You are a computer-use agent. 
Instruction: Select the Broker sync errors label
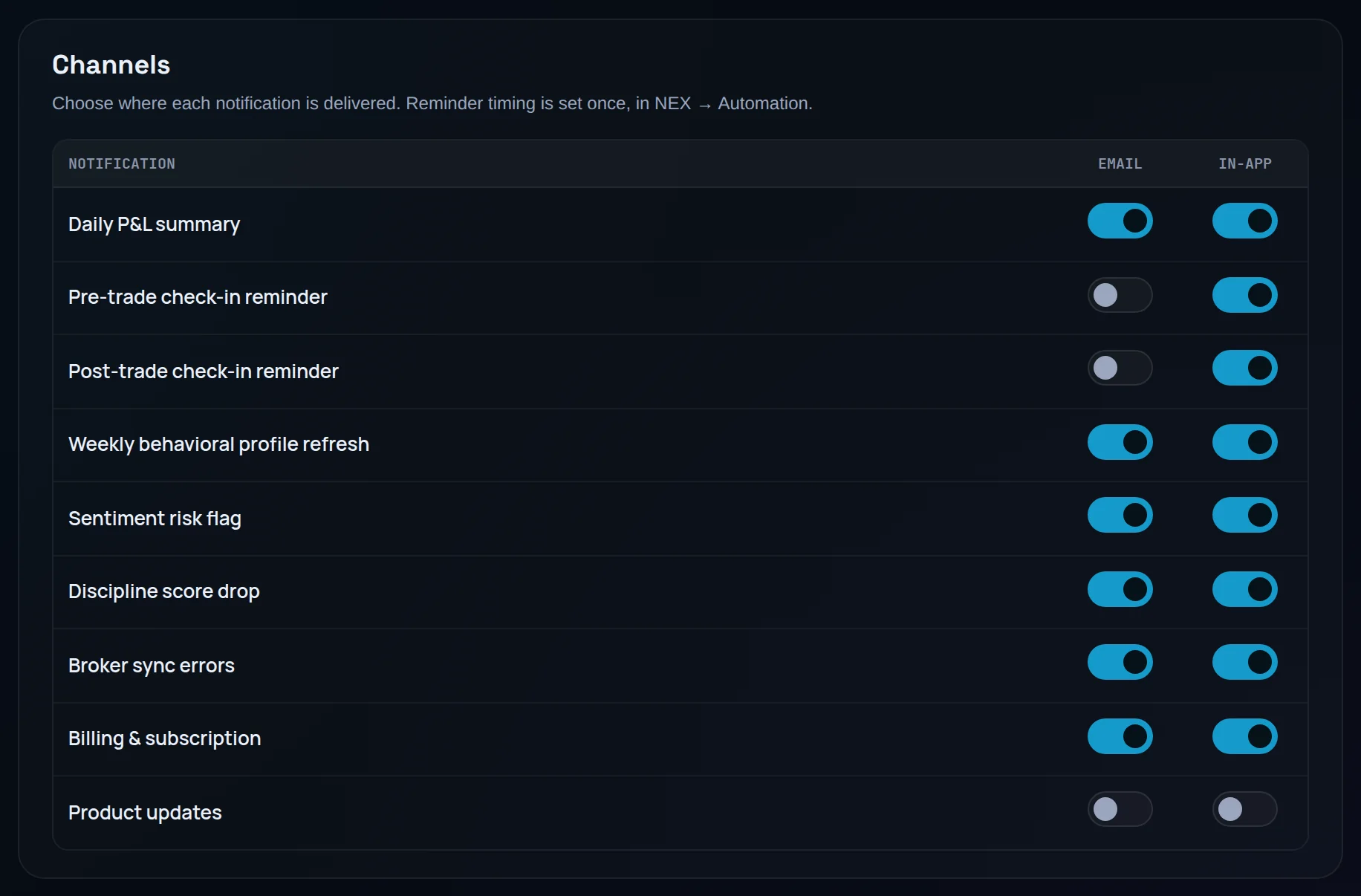tap(152, 666)
